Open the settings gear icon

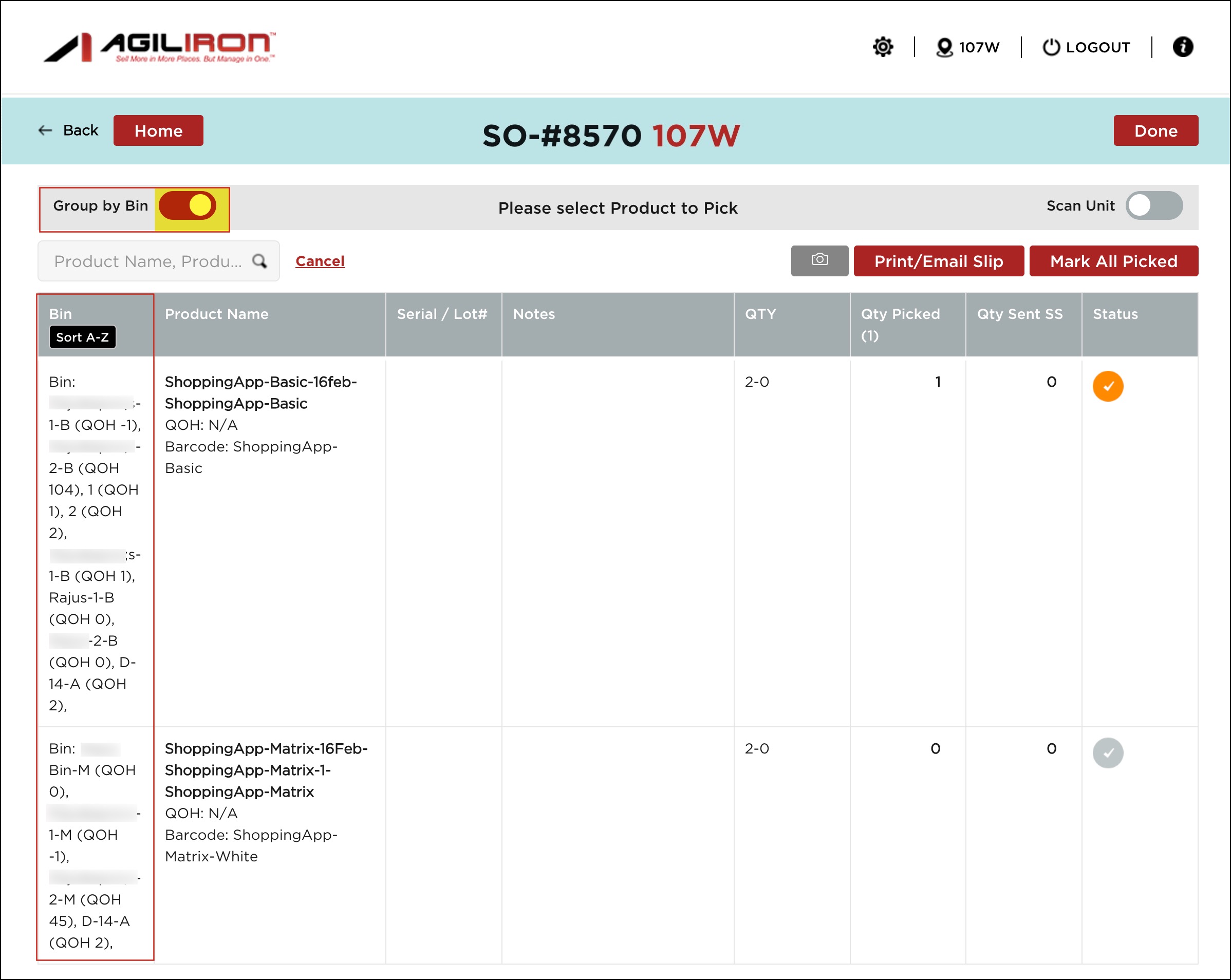(x=883, y=47)
